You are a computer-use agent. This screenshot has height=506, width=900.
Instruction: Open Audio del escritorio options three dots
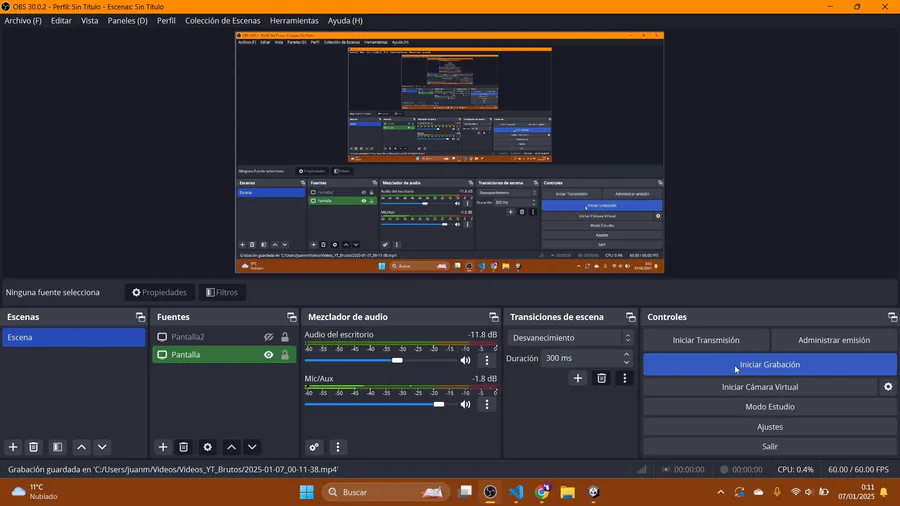coord(487,360)
